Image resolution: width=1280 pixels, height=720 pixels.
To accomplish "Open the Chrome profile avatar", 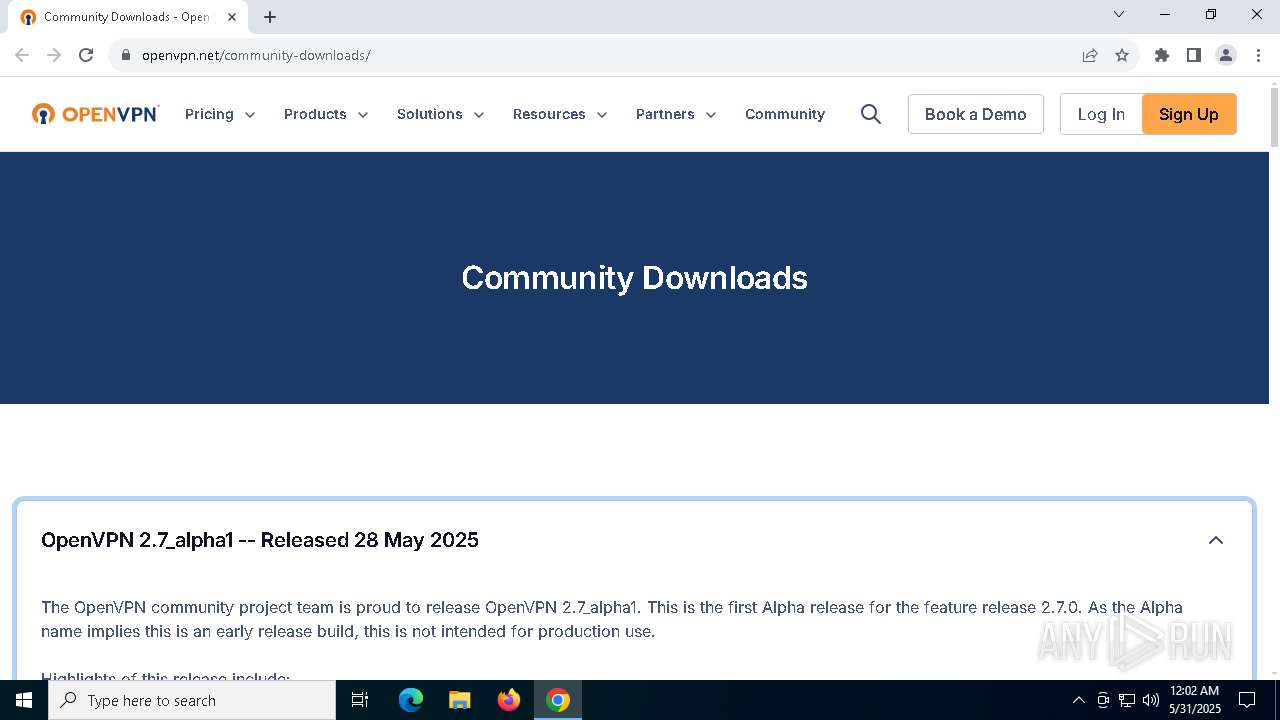I will tap(1226, 55).
